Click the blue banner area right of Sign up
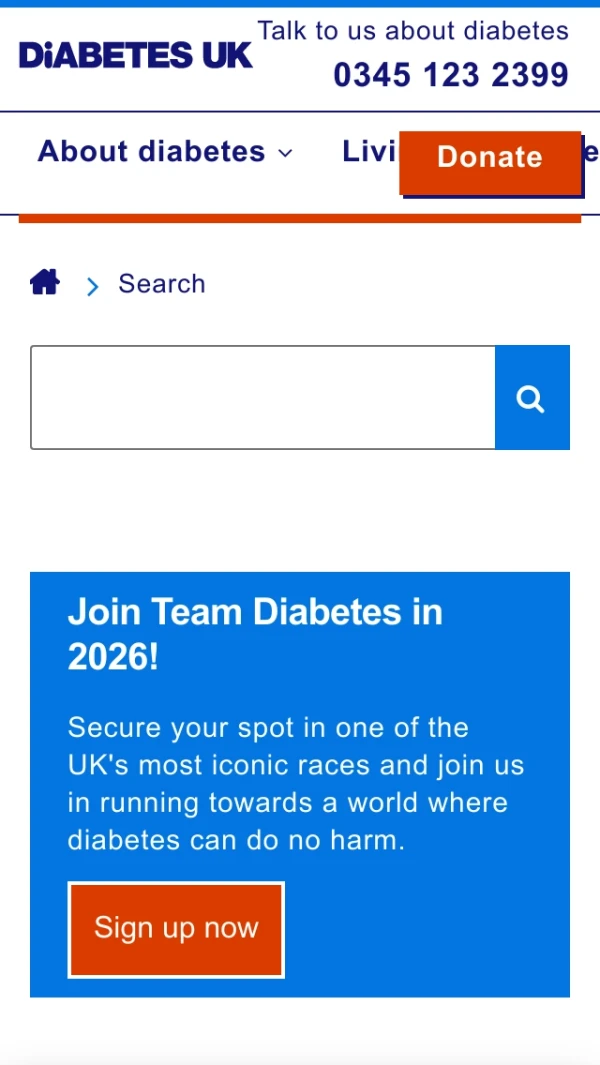Screen dimensions: 600x1065 coord(425,930)
